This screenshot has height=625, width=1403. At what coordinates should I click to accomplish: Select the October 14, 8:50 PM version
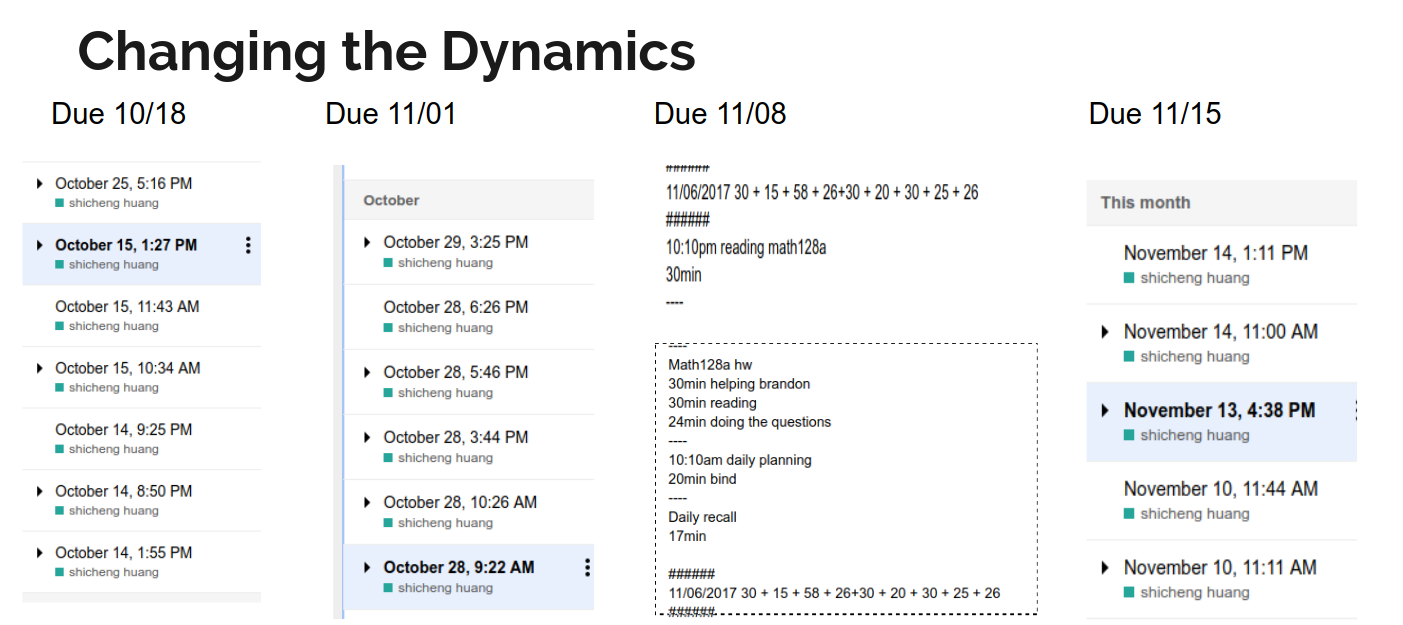click(141, 500)
